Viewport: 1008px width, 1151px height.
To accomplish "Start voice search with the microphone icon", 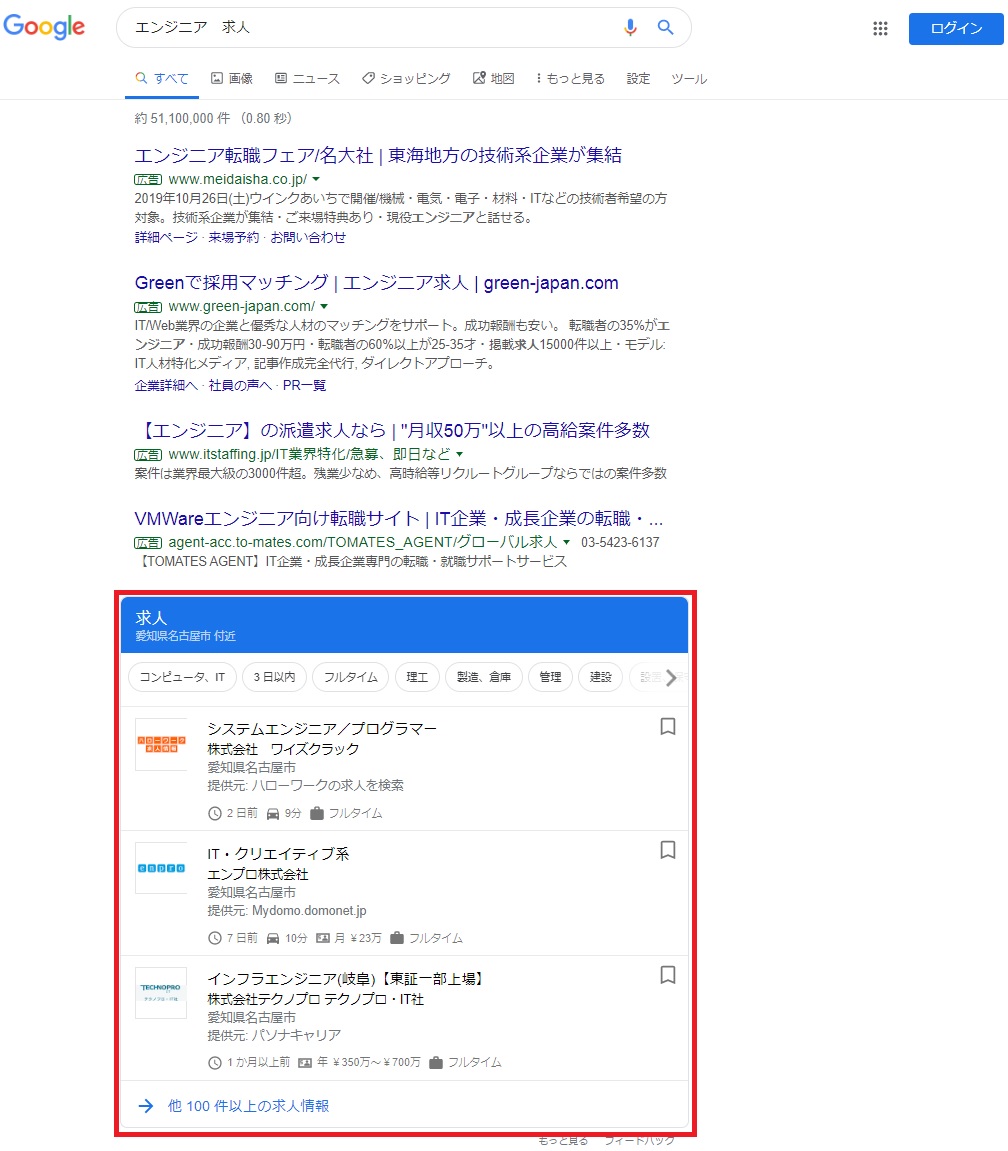I will click(630, 27).
